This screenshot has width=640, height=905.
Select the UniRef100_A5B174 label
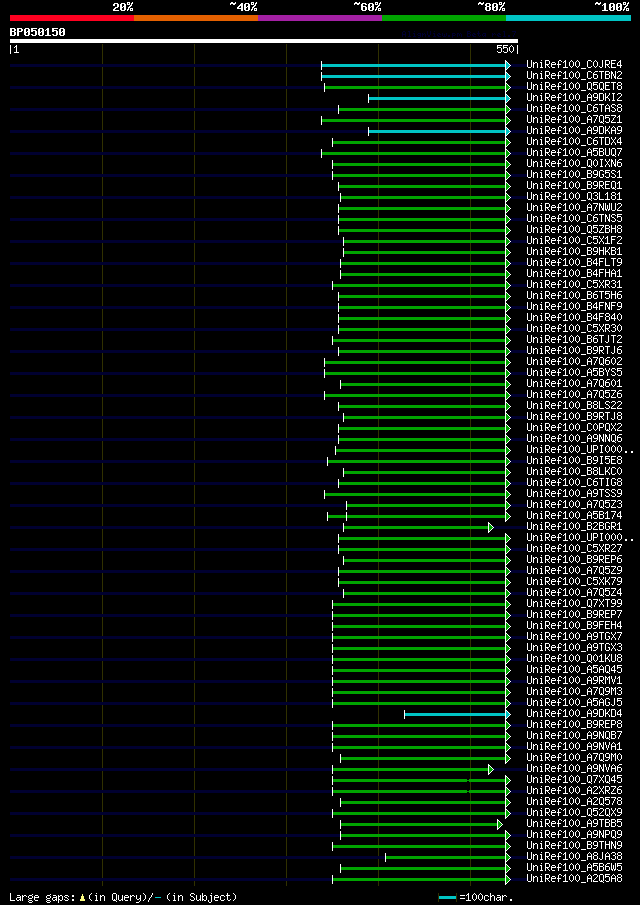coord(574,515)
